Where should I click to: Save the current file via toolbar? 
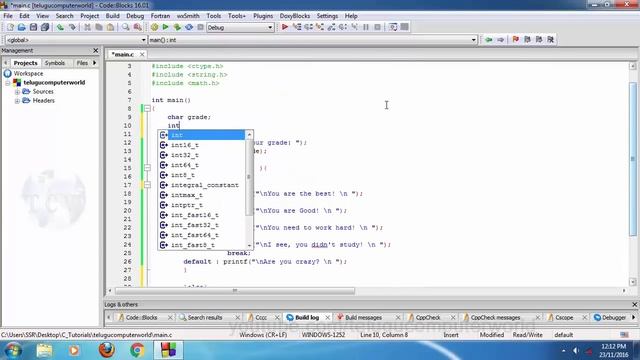coord(33,27)
